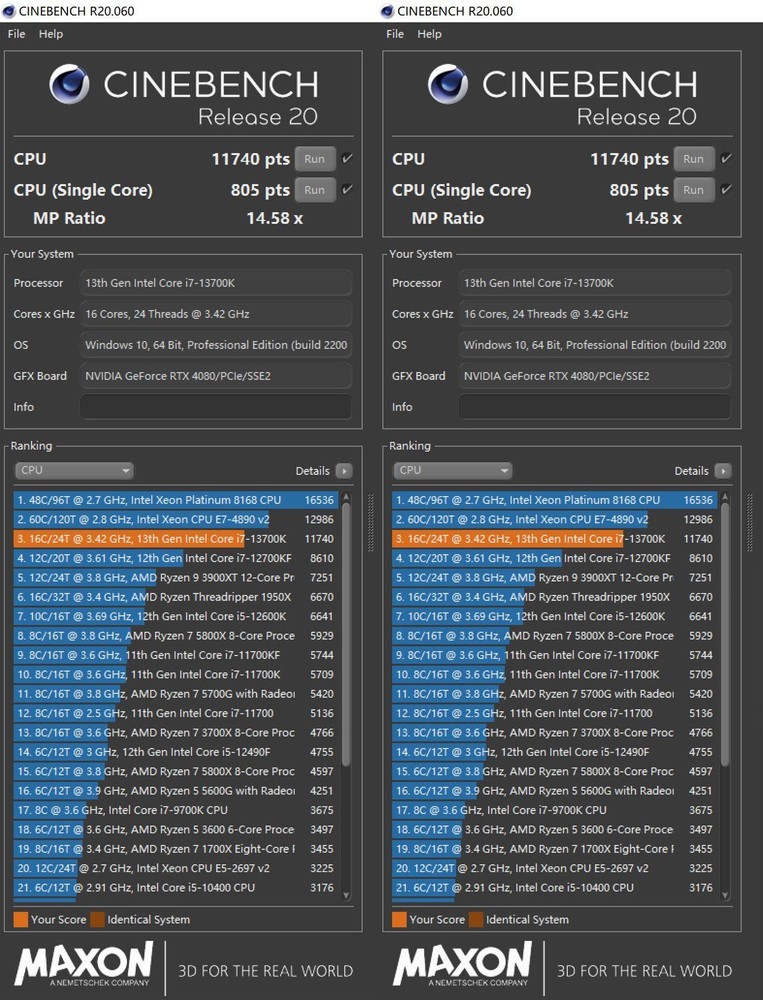Select i5-10400 row in right ranking
The height and width of the screenshot is (1000, 763).
point(555,888)
